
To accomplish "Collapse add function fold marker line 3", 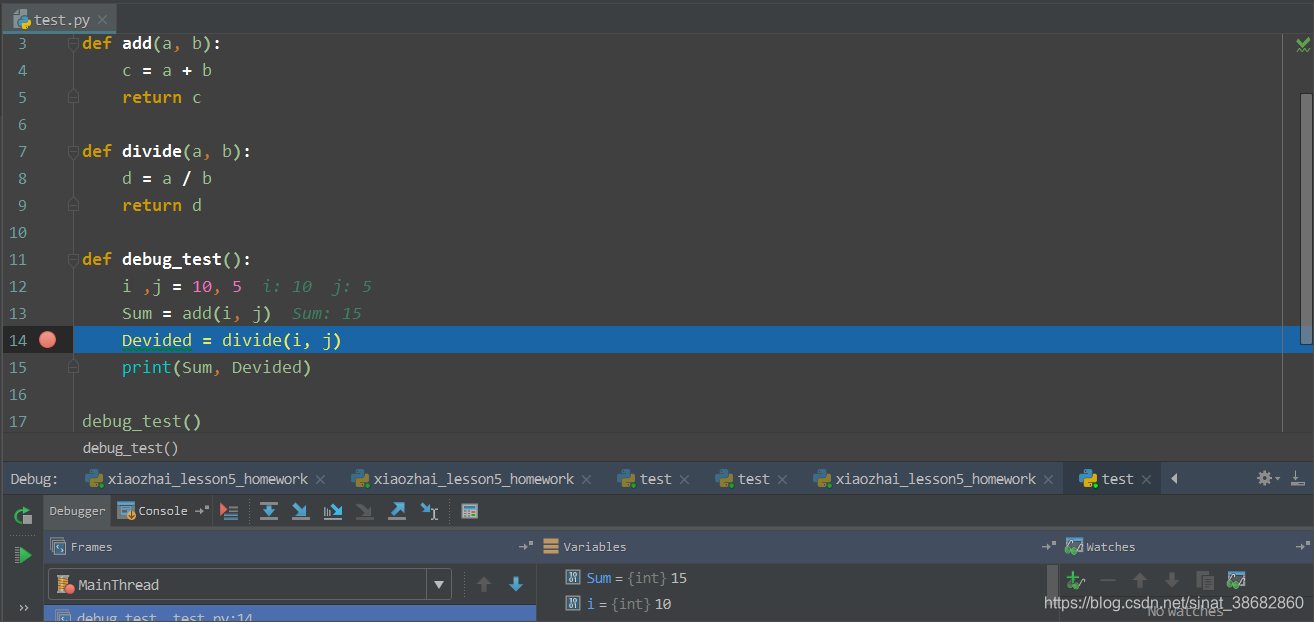I will click(73, 44).
